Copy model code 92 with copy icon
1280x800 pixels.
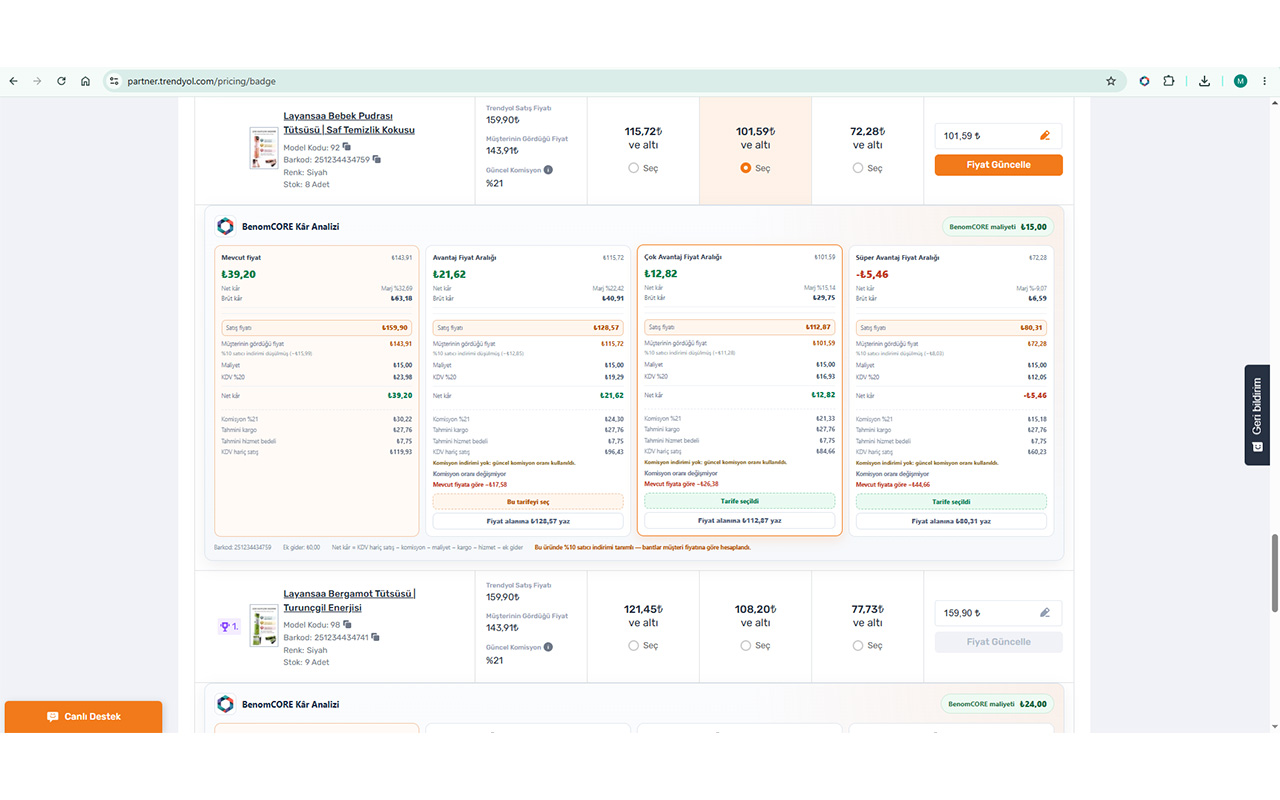click(347, 147)
